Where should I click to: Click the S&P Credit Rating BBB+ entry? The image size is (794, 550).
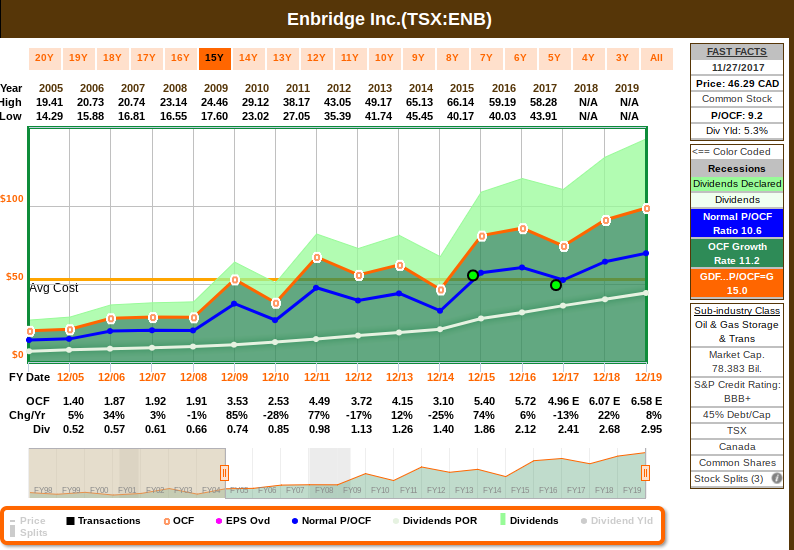[x=737, y=391]
